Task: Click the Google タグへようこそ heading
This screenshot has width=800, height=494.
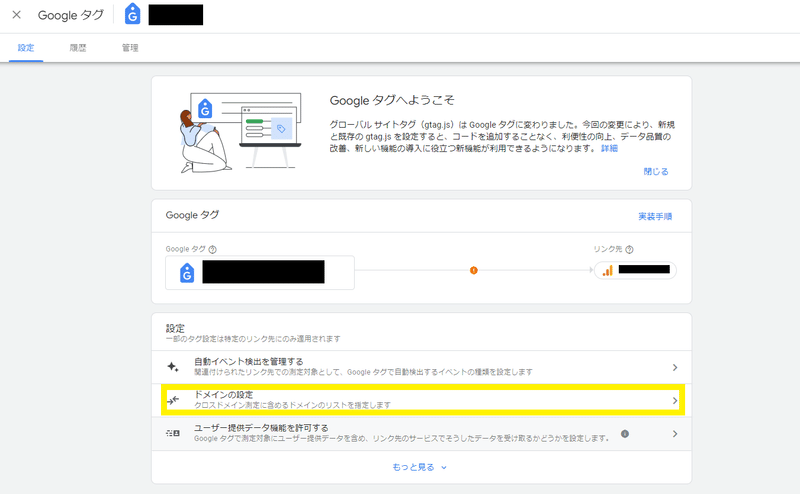Action: 392,100
